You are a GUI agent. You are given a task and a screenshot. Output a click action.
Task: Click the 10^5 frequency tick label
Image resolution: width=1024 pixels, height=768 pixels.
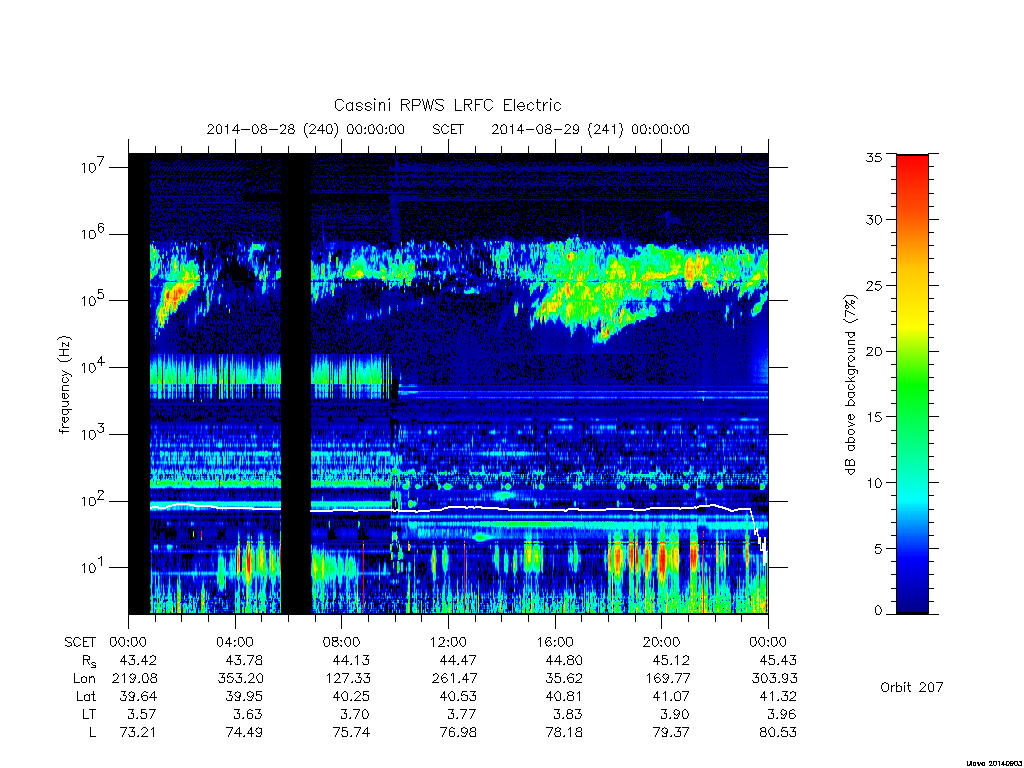click(x=94, y=300)
